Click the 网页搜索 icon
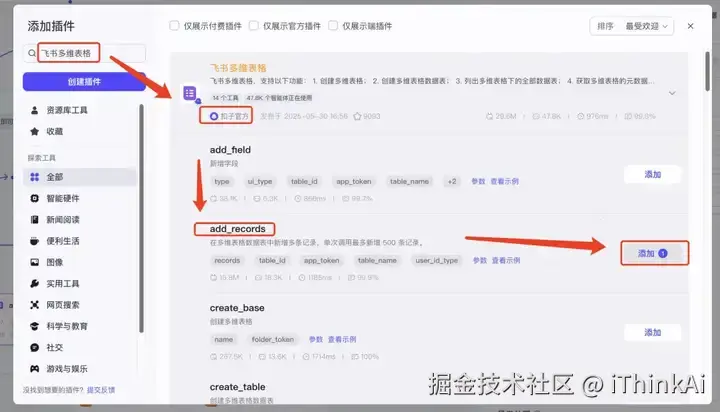This screenshot has width=720, height=412. [34, 305]
